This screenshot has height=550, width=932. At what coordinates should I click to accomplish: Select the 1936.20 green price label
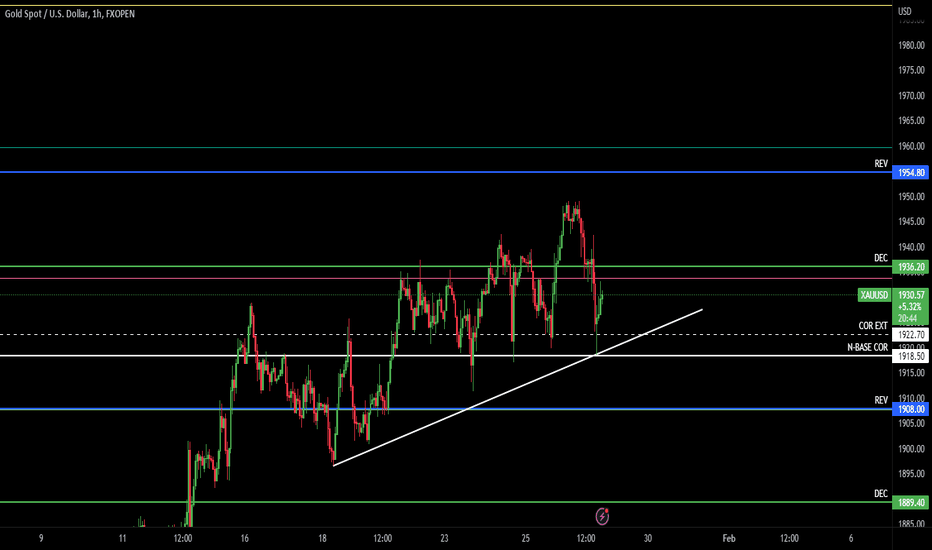[911, 267]
